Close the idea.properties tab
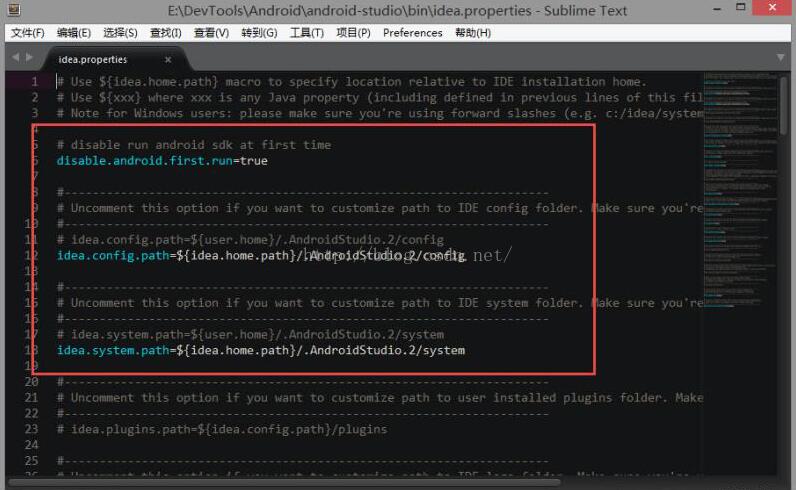 tap(168, 59)
